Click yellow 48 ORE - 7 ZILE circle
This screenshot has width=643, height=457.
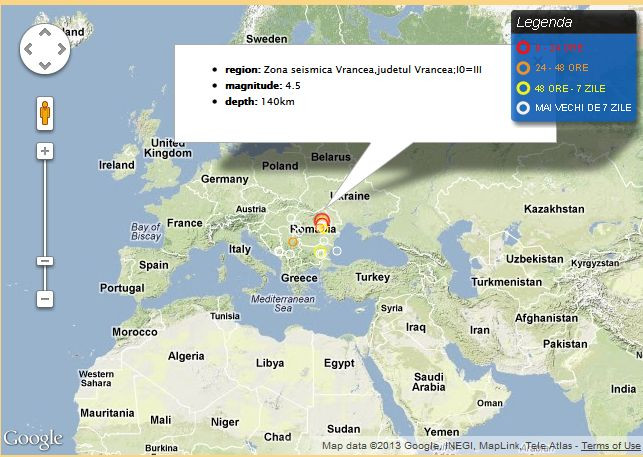pos(523,87)
